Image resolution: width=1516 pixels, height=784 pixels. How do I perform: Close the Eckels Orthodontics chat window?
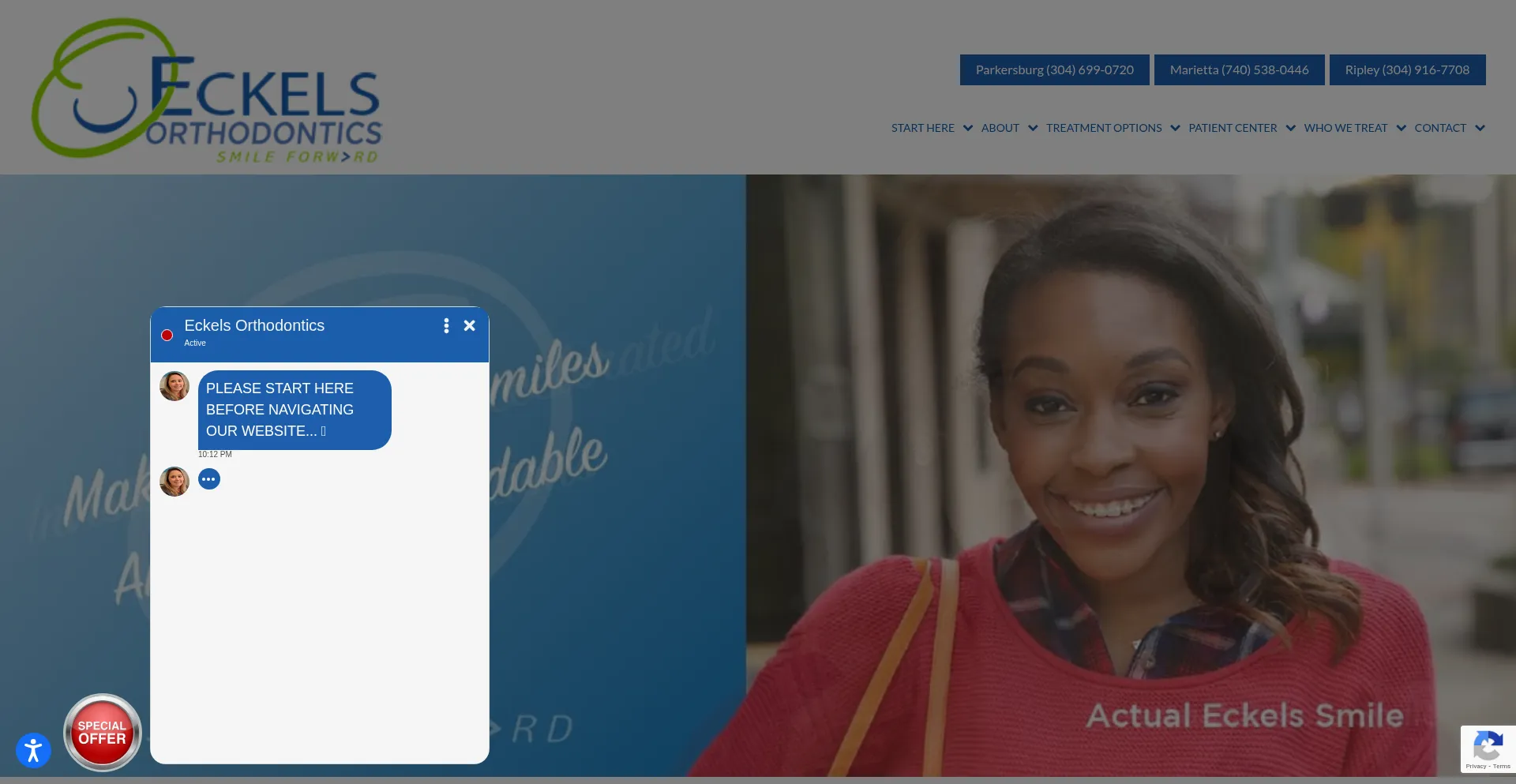point(470,326)
